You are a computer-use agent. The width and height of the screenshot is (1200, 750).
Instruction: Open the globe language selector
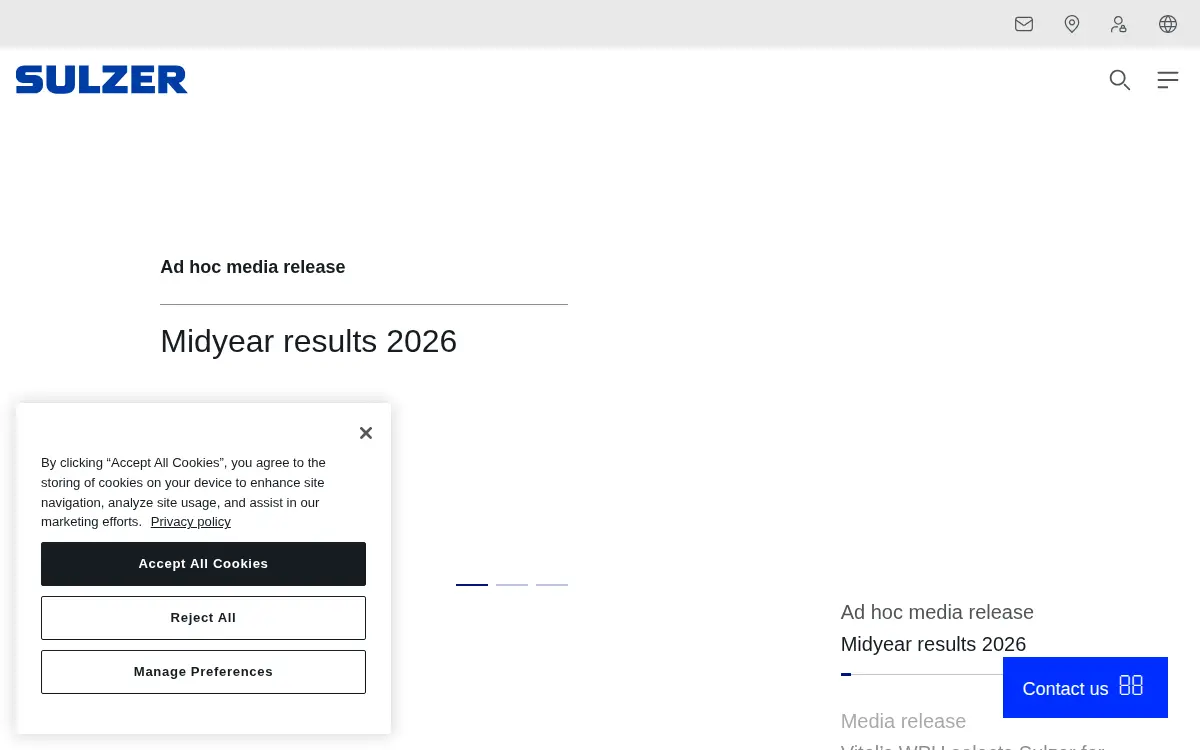click(1168, 24)
